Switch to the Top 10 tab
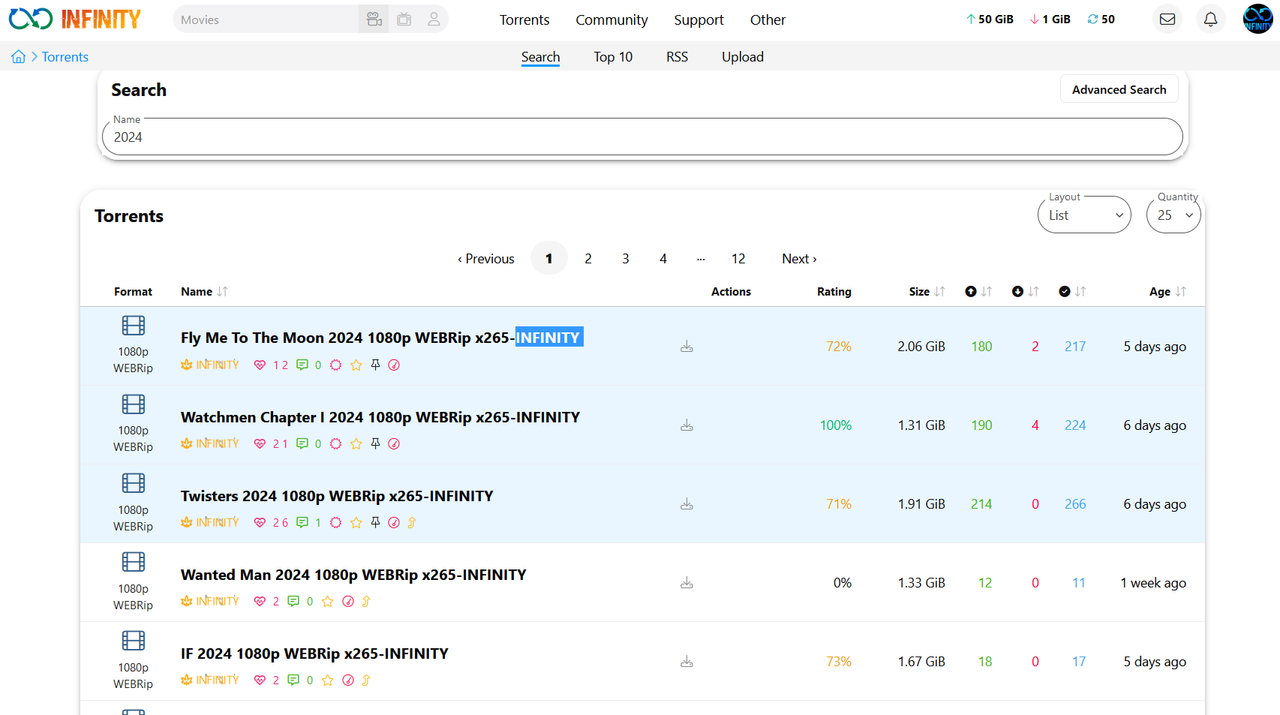The image size is (1280, 715). 613,57
